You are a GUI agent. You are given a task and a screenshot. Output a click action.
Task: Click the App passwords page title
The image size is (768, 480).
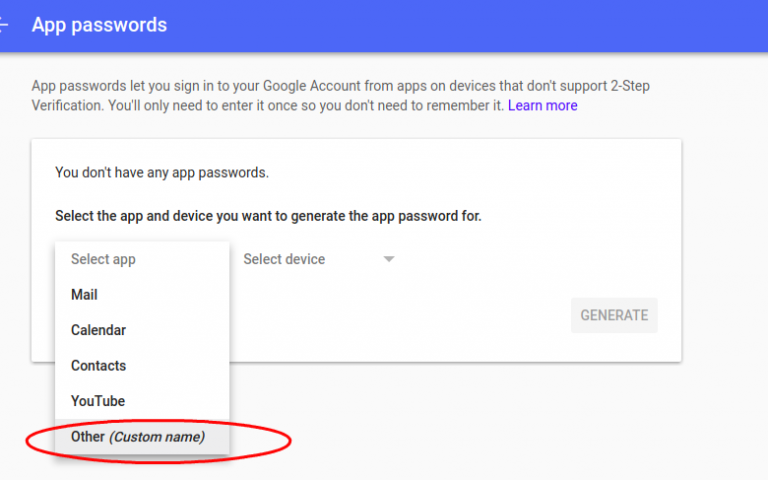99,25
